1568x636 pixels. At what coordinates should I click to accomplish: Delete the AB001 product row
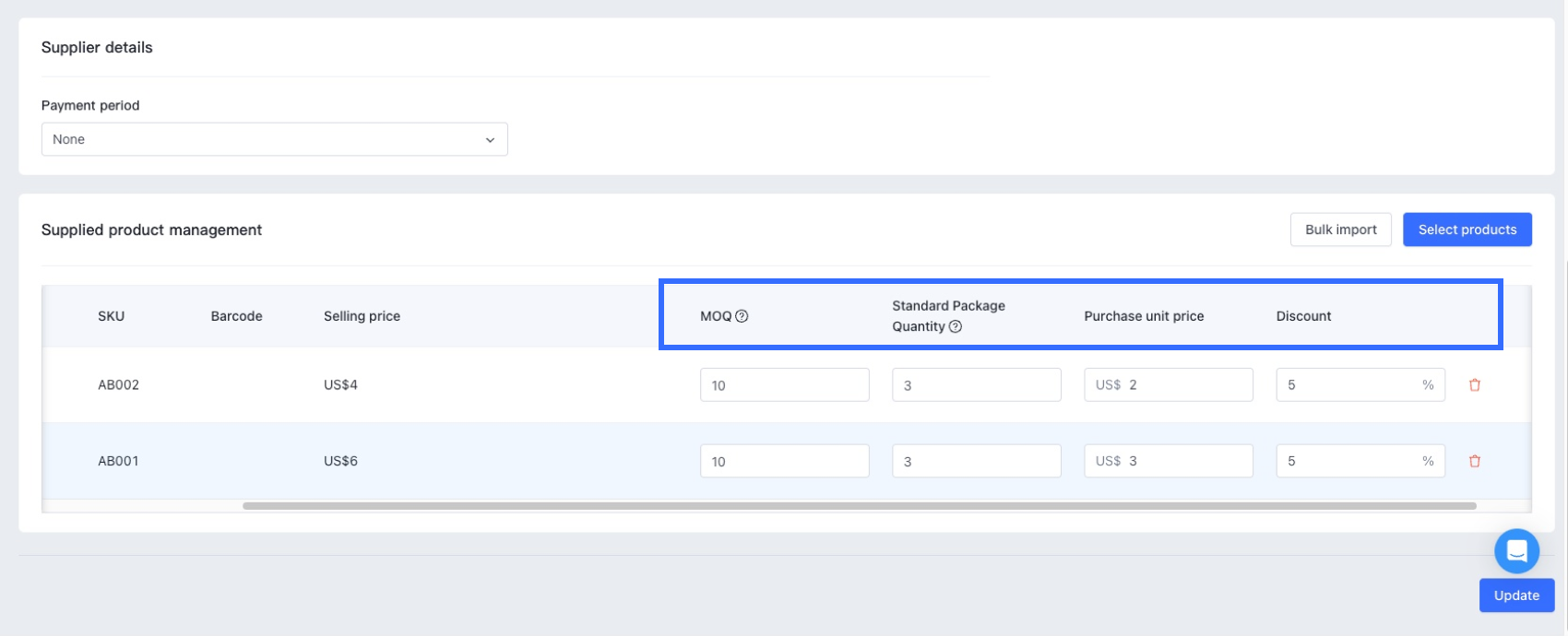[x=1474, y=461]
